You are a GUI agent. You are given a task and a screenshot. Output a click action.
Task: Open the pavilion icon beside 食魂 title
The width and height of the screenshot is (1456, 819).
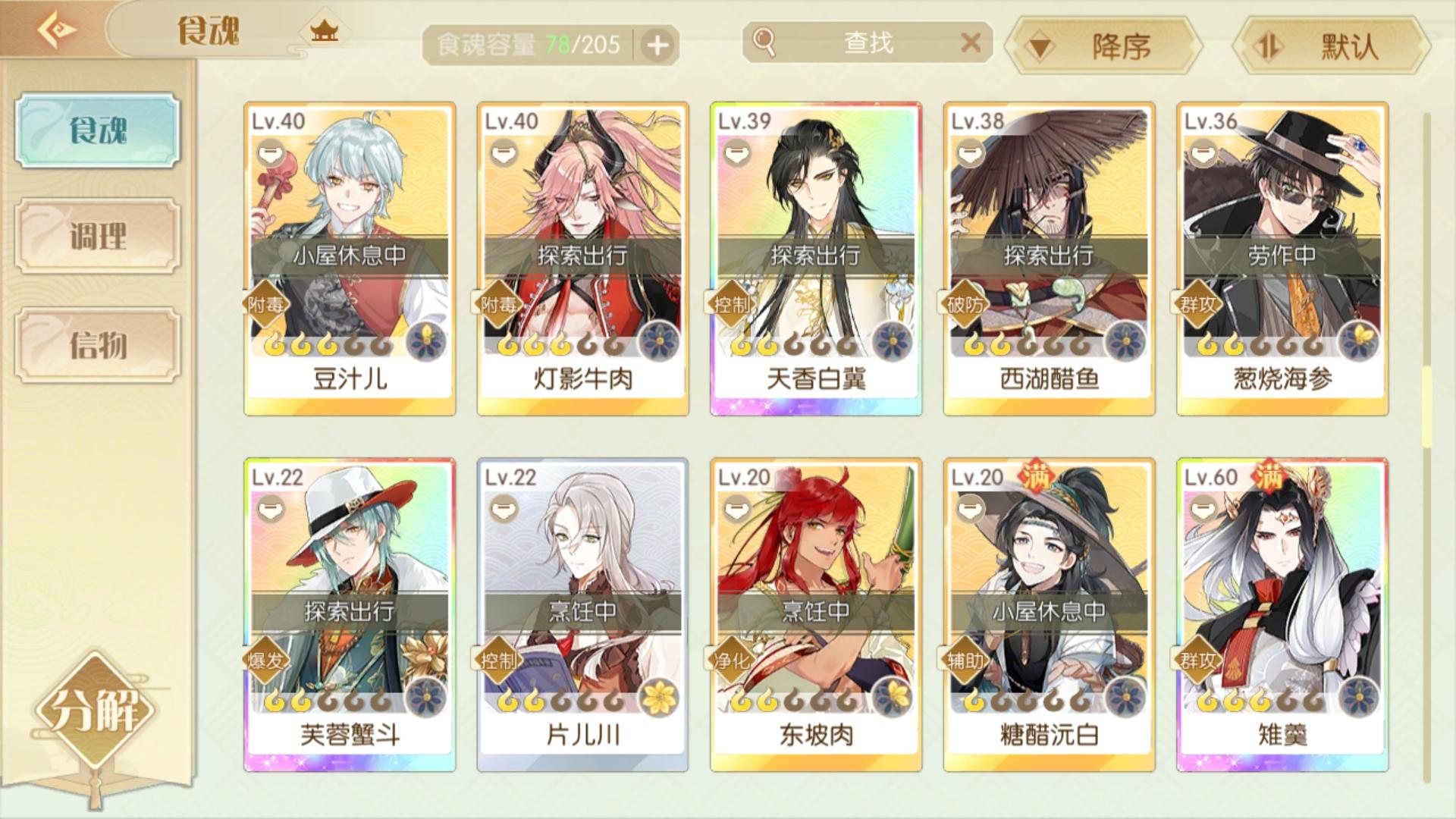coord(324,31)
